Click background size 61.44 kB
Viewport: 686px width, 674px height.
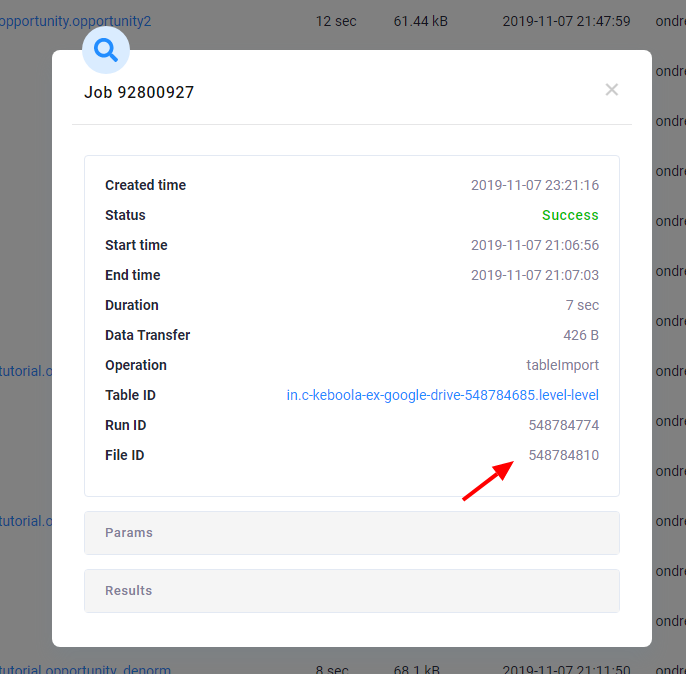[420, 21]
